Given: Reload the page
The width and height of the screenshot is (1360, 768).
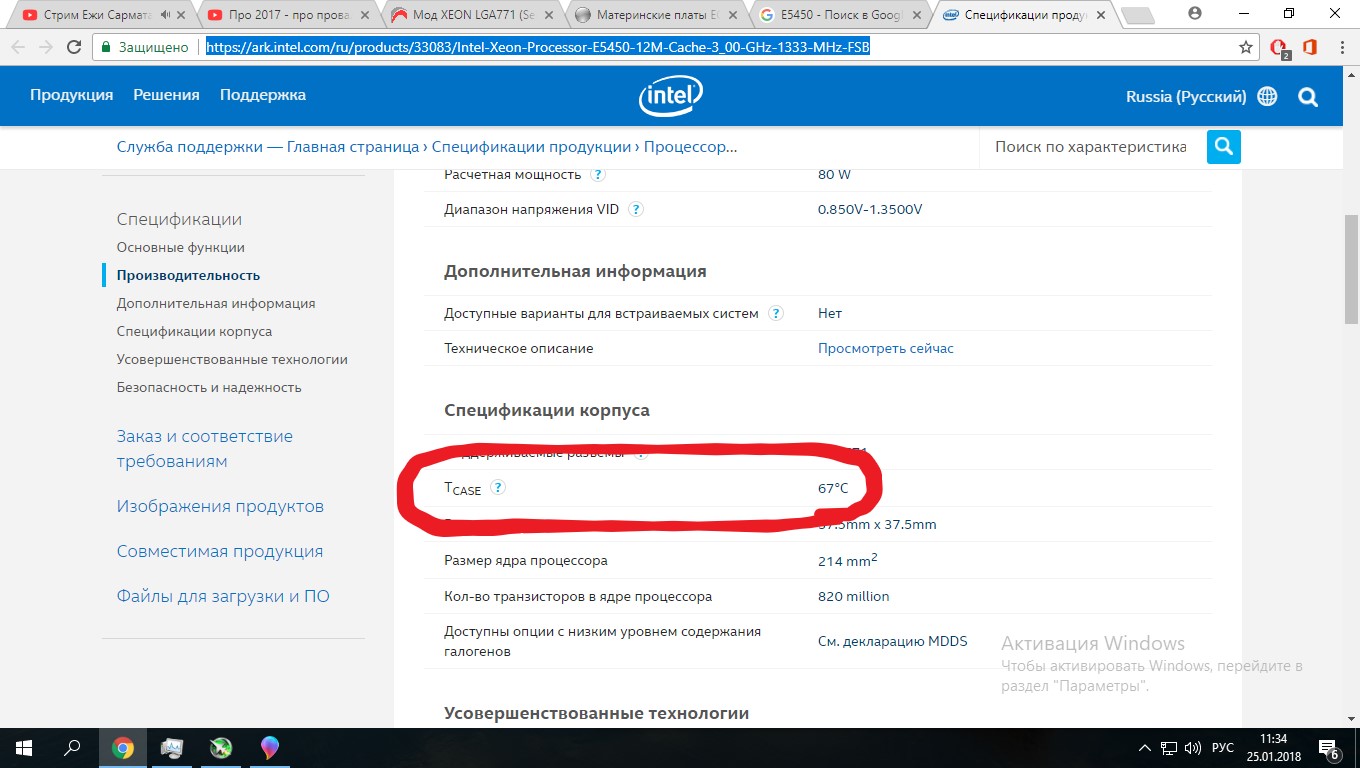Looking at the screenshot, I should pos(74,47).
